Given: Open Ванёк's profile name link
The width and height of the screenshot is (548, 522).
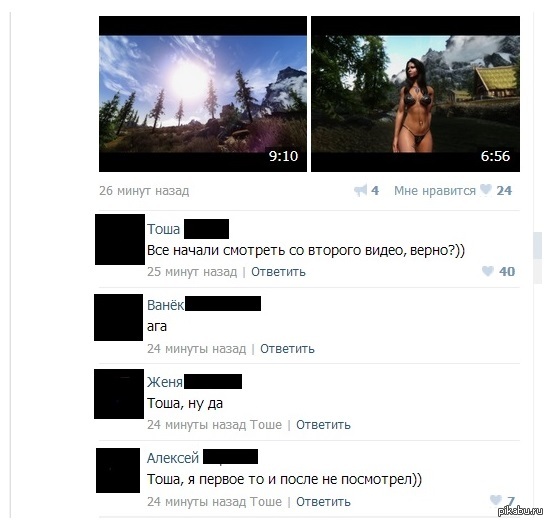Looking at the screenshot, I should (165, 305).
